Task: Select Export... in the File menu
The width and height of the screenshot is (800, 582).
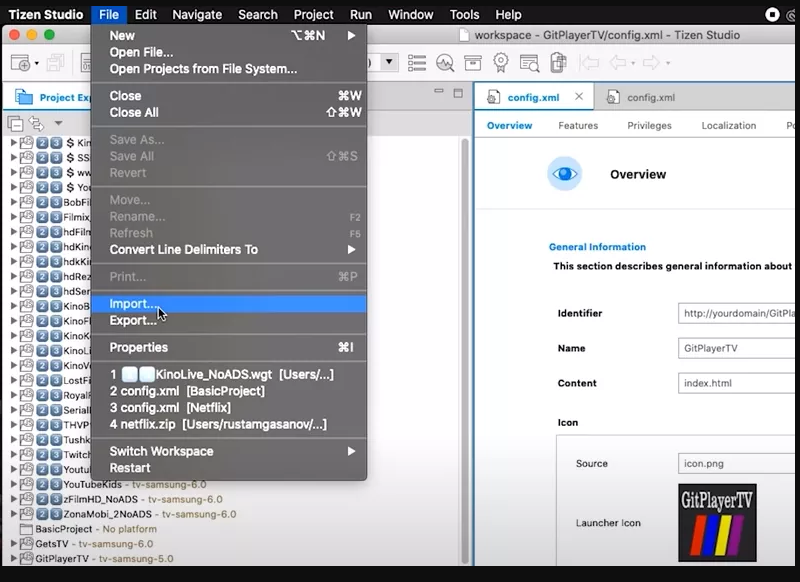Action: 133,320
